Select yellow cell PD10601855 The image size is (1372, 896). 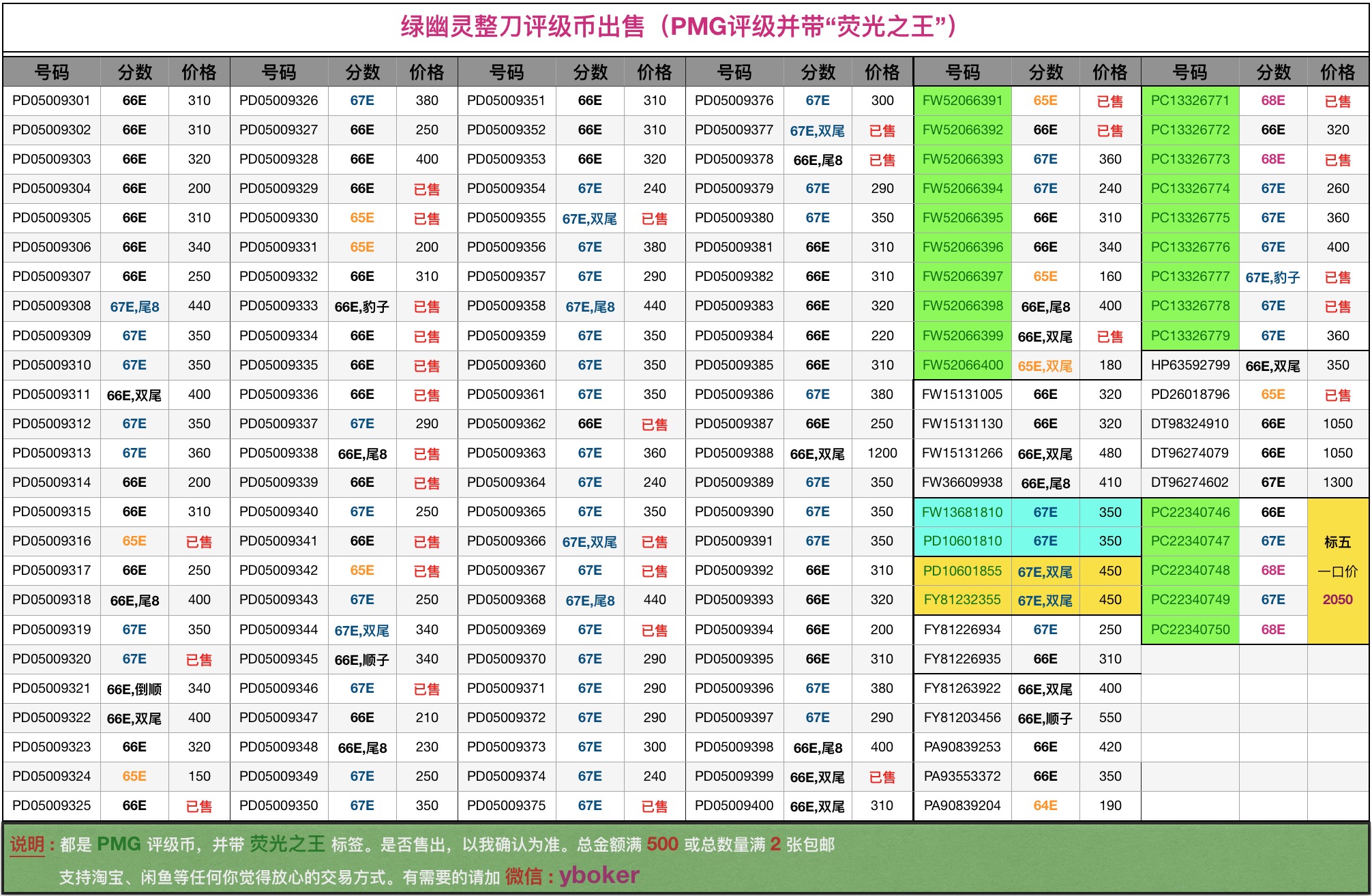click(962, 571)
